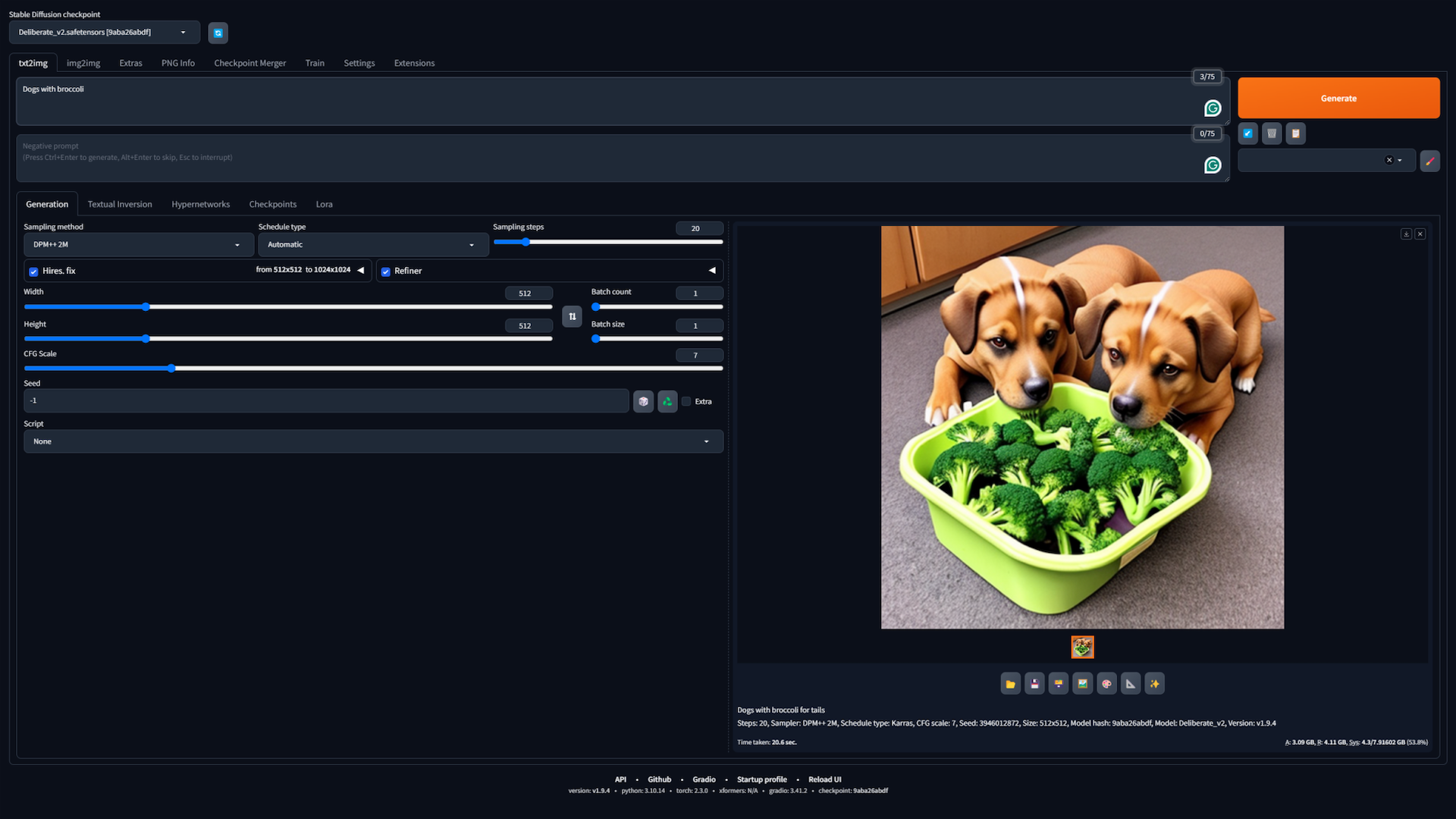1456x819 pixels.
Task: Expand the Script dropdown
Action: (x=372, y=441)
